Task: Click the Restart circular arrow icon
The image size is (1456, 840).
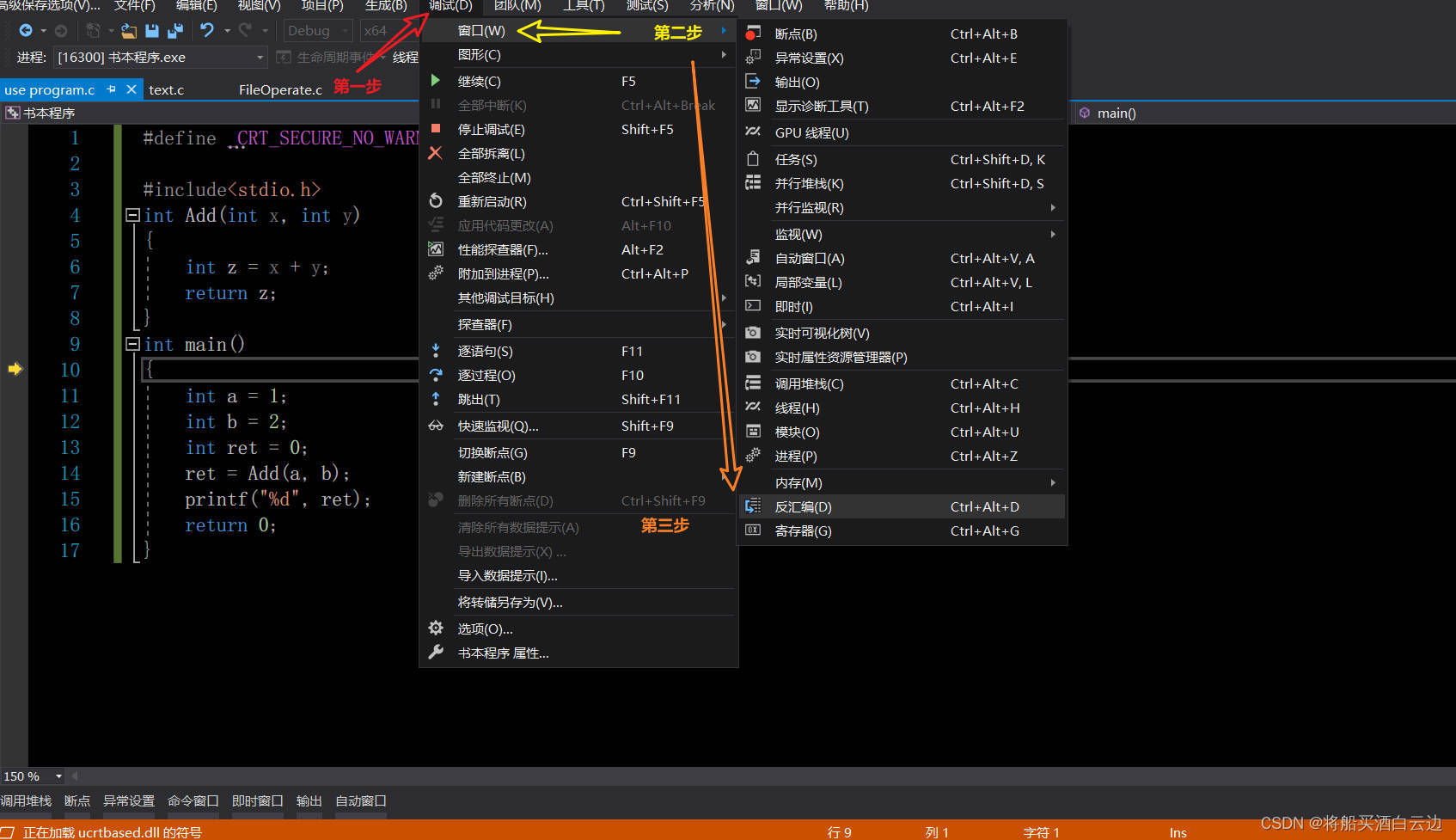Action: pyautogui.click(x=435, y=201)
